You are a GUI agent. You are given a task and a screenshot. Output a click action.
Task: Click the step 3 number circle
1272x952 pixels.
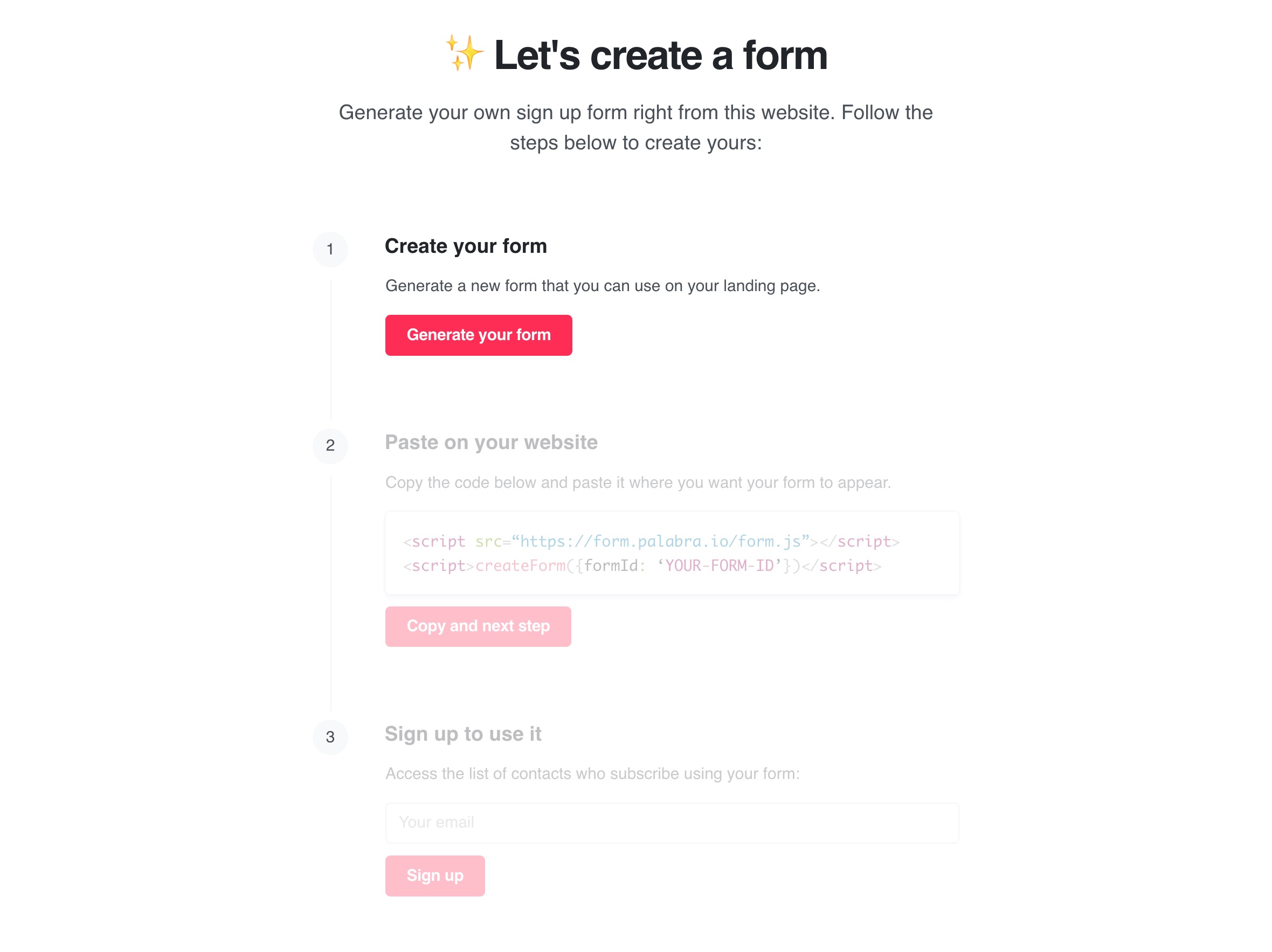point(330,737)
